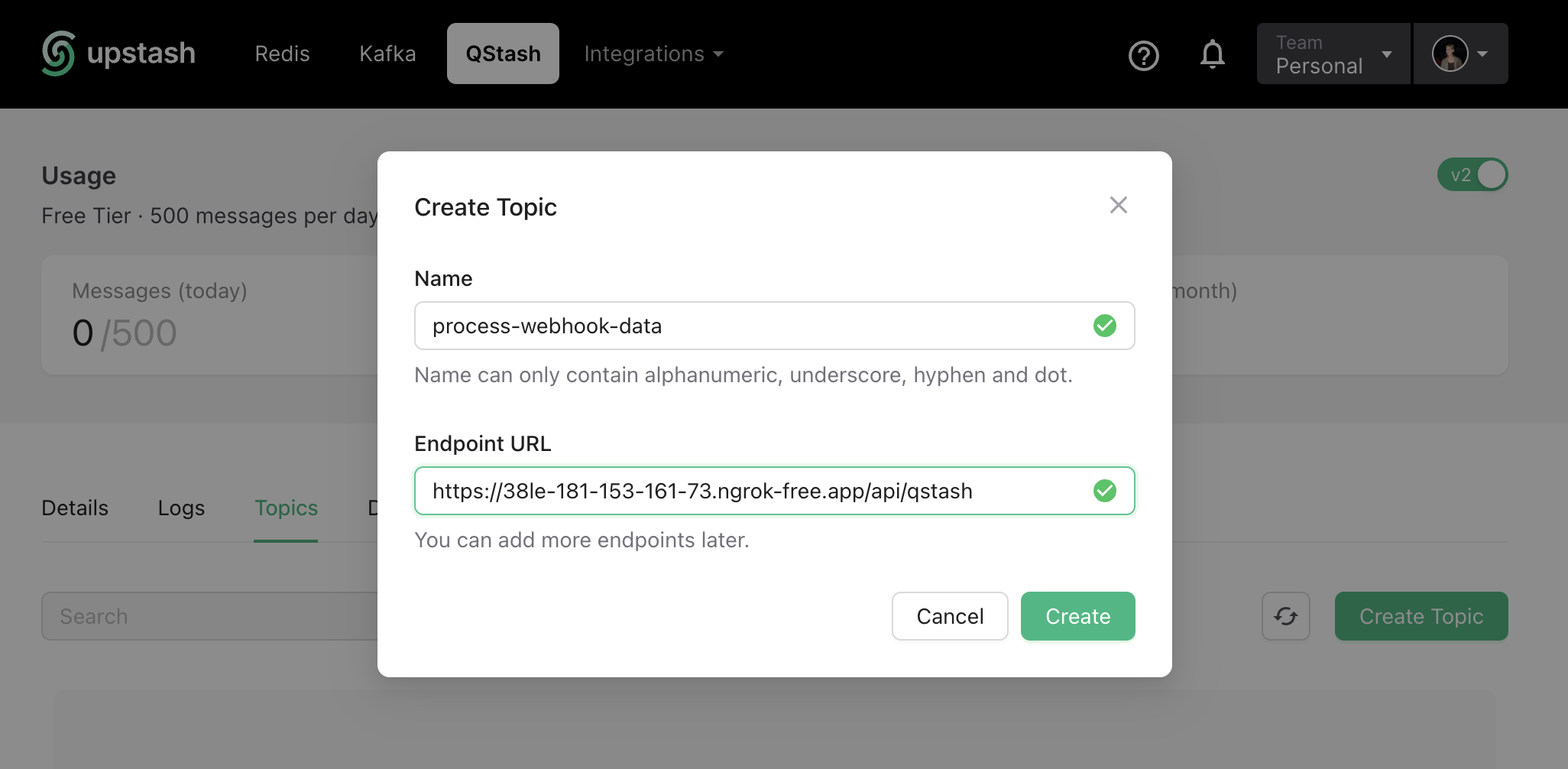Click the green checkmark in the Name field
The height and width of the screenshot is (769, 1568).
pyautogui.click(x=1103, y=326)
